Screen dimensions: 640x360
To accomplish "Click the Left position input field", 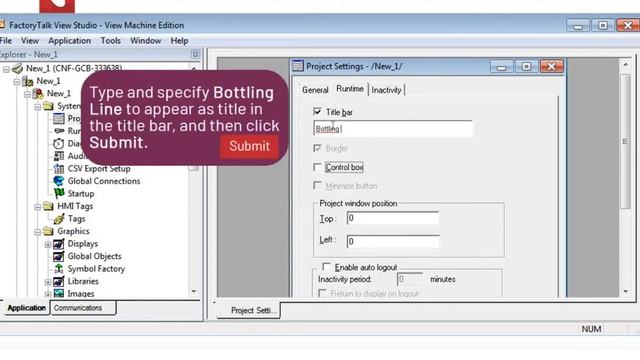I will [x=393, y=241].
